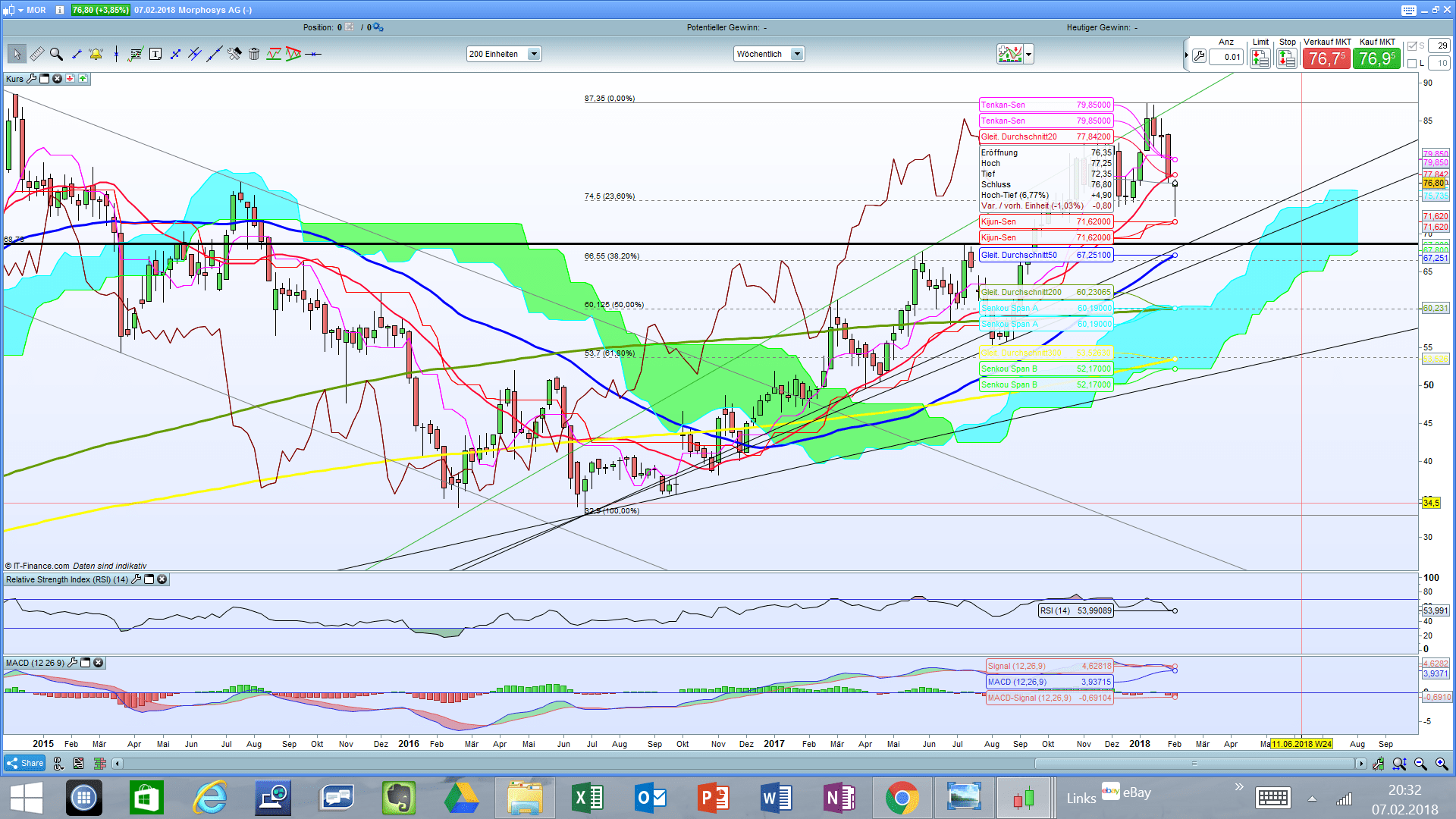Click the Kauf MKT buy button
The height and width of the screenshot is (819, 1456).
point(1377,58)
